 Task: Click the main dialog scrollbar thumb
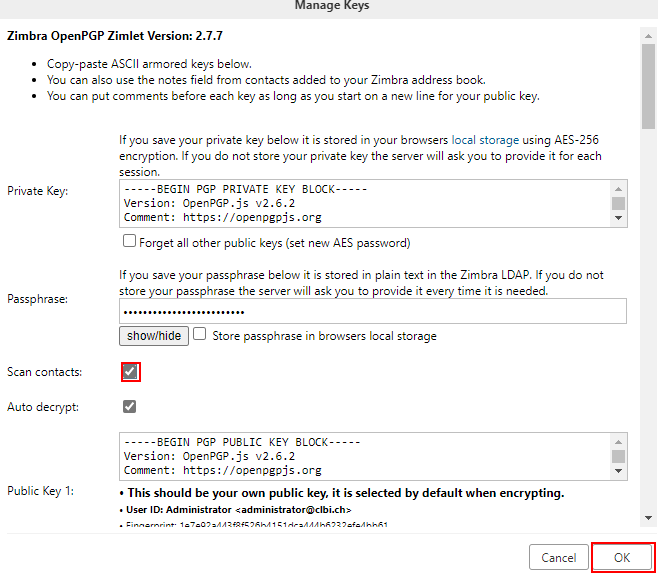click(x=648, y=86)
